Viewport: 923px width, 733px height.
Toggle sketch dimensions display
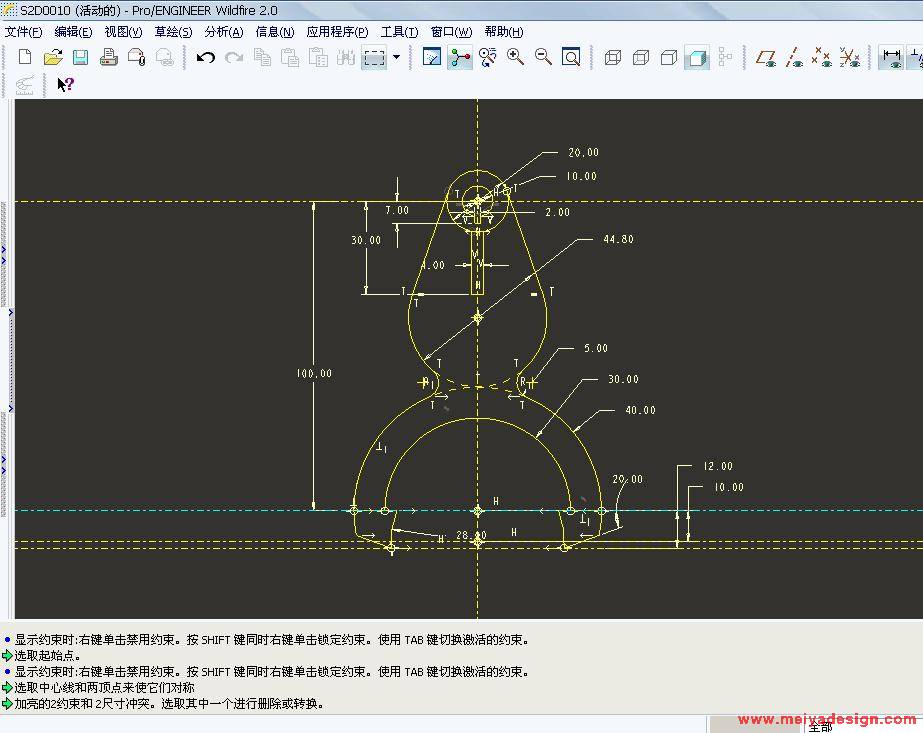(890, 58)
